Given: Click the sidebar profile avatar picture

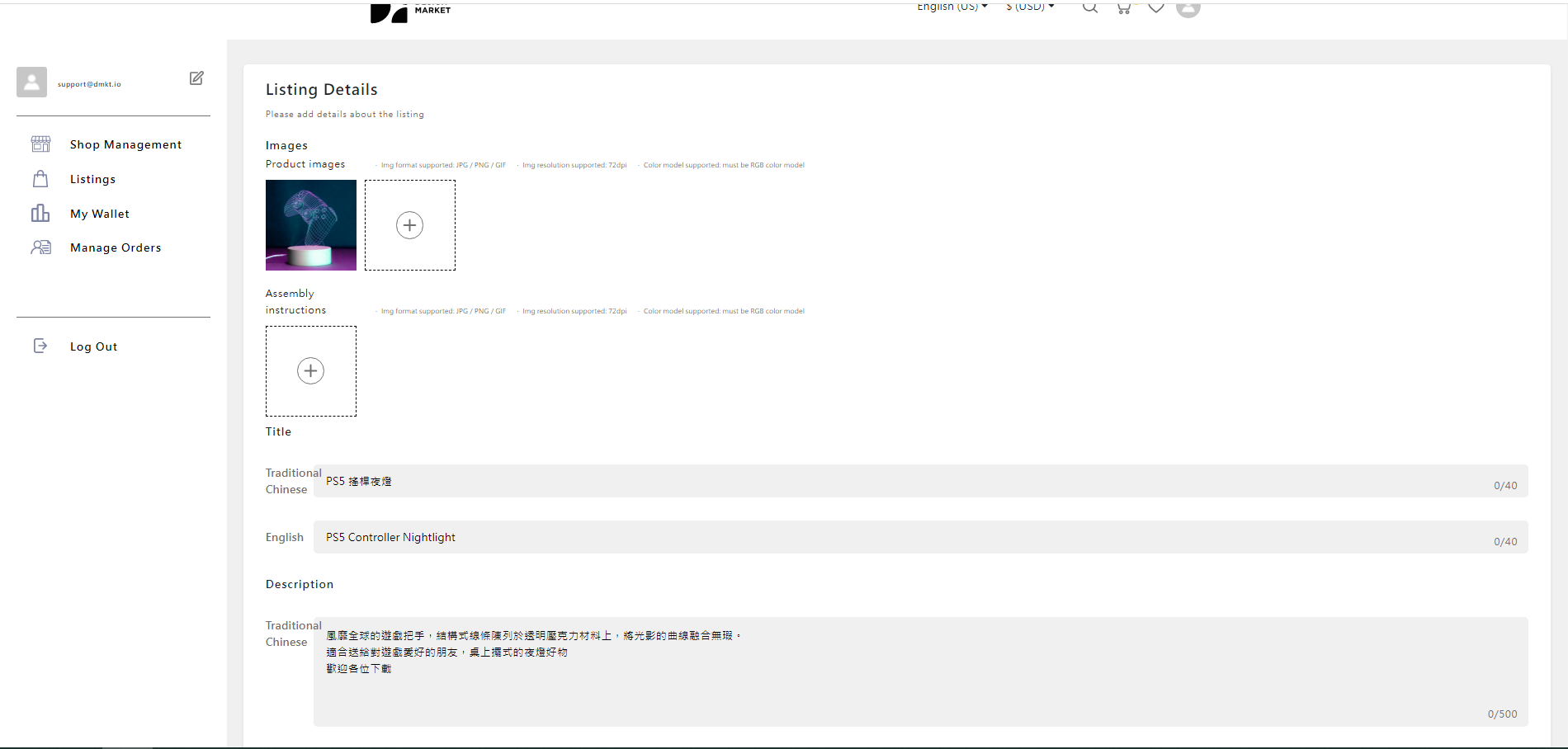Looking at the screenshot, I should coord(31,82).
